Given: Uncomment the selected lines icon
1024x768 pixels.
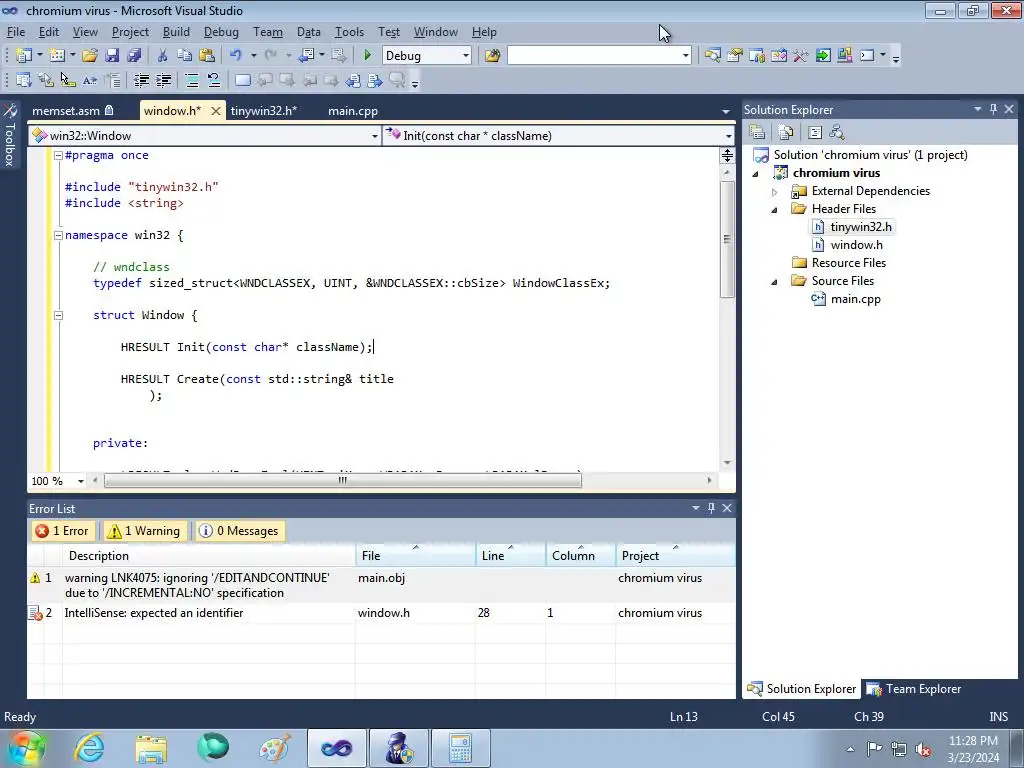Looking at the screenshot, I should click(214, 80).
